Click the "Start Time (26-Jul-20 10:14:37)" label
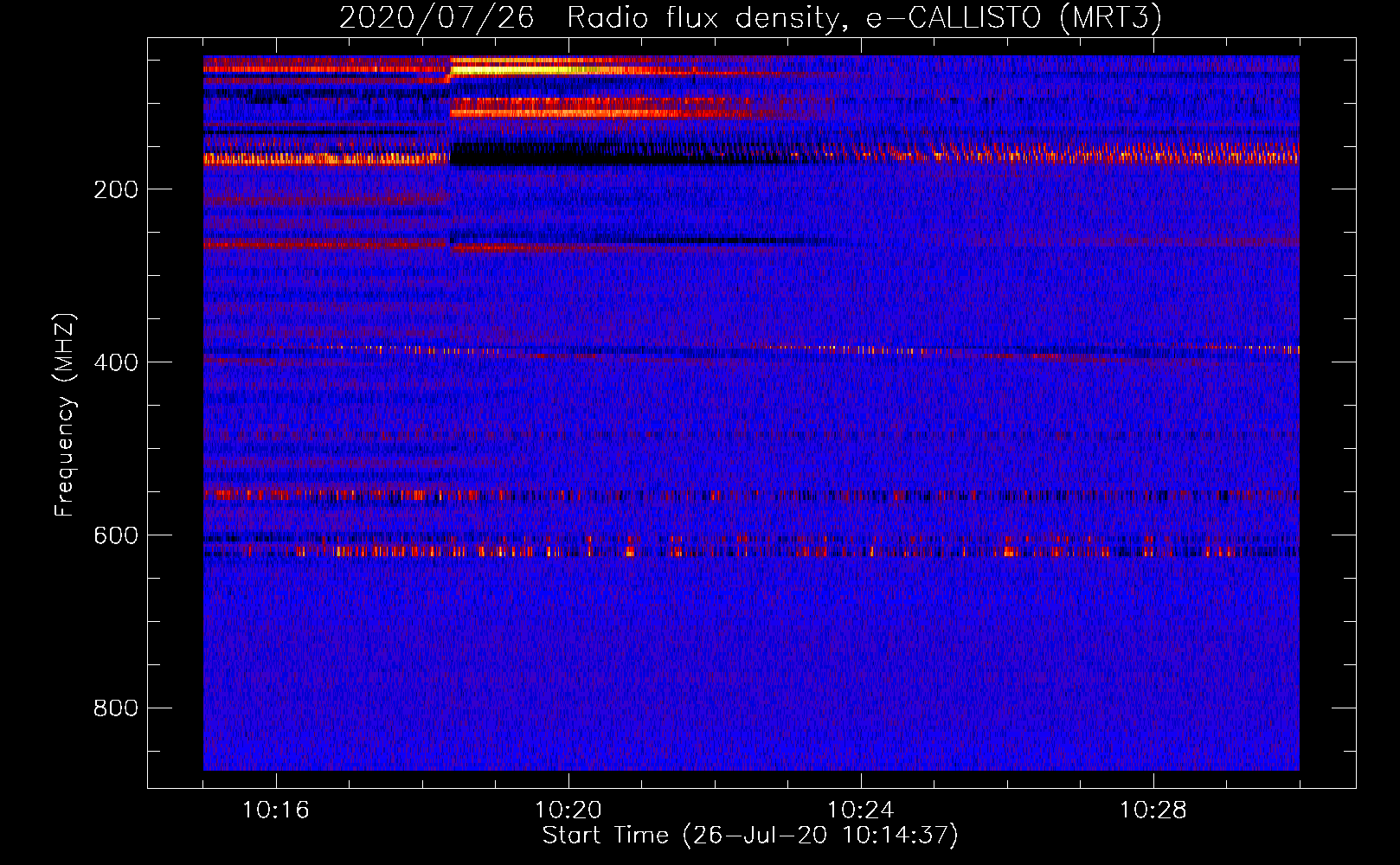 point(750,836)
